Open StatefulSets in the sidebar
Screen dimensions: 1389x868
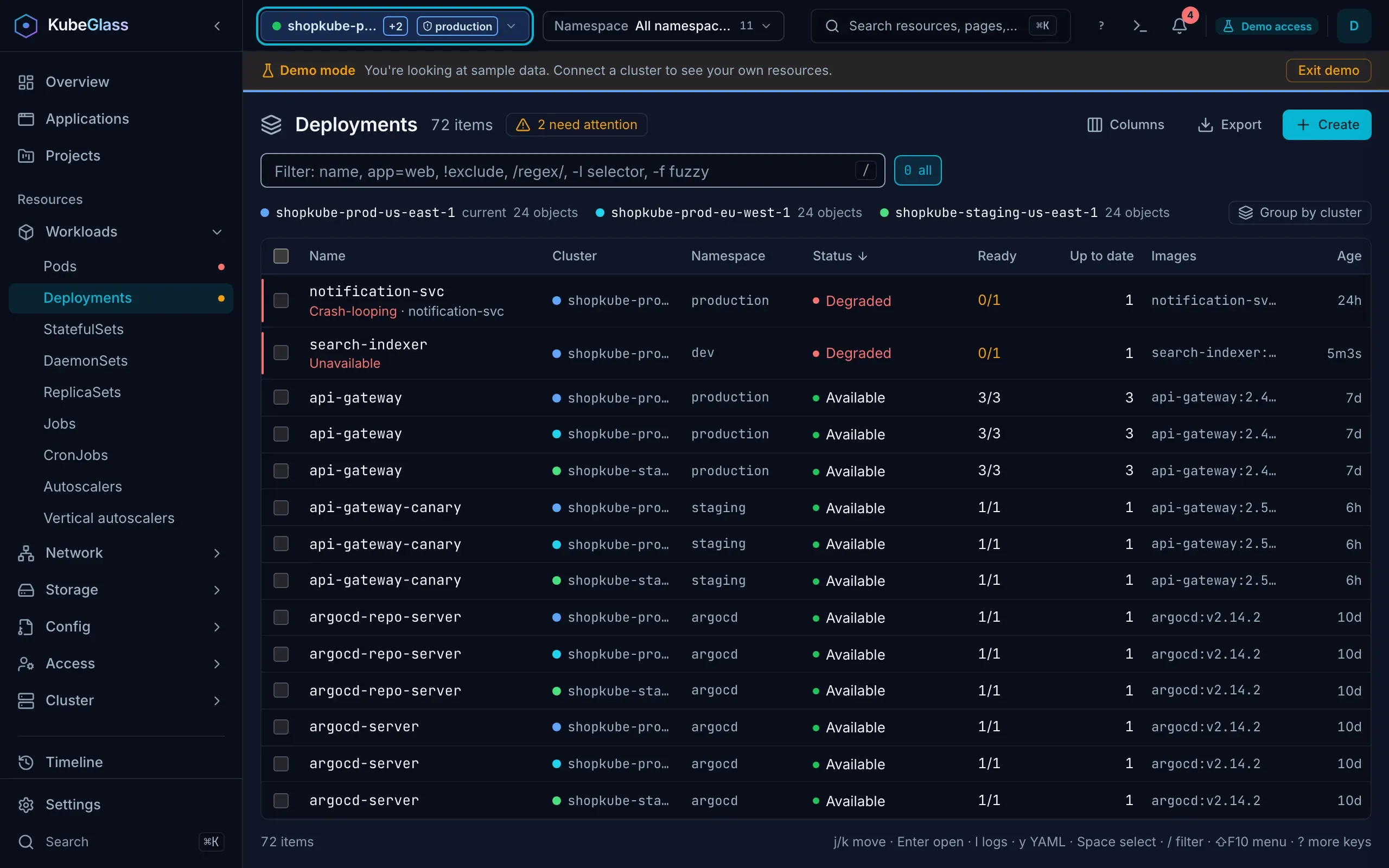click(x=120, y=329)
